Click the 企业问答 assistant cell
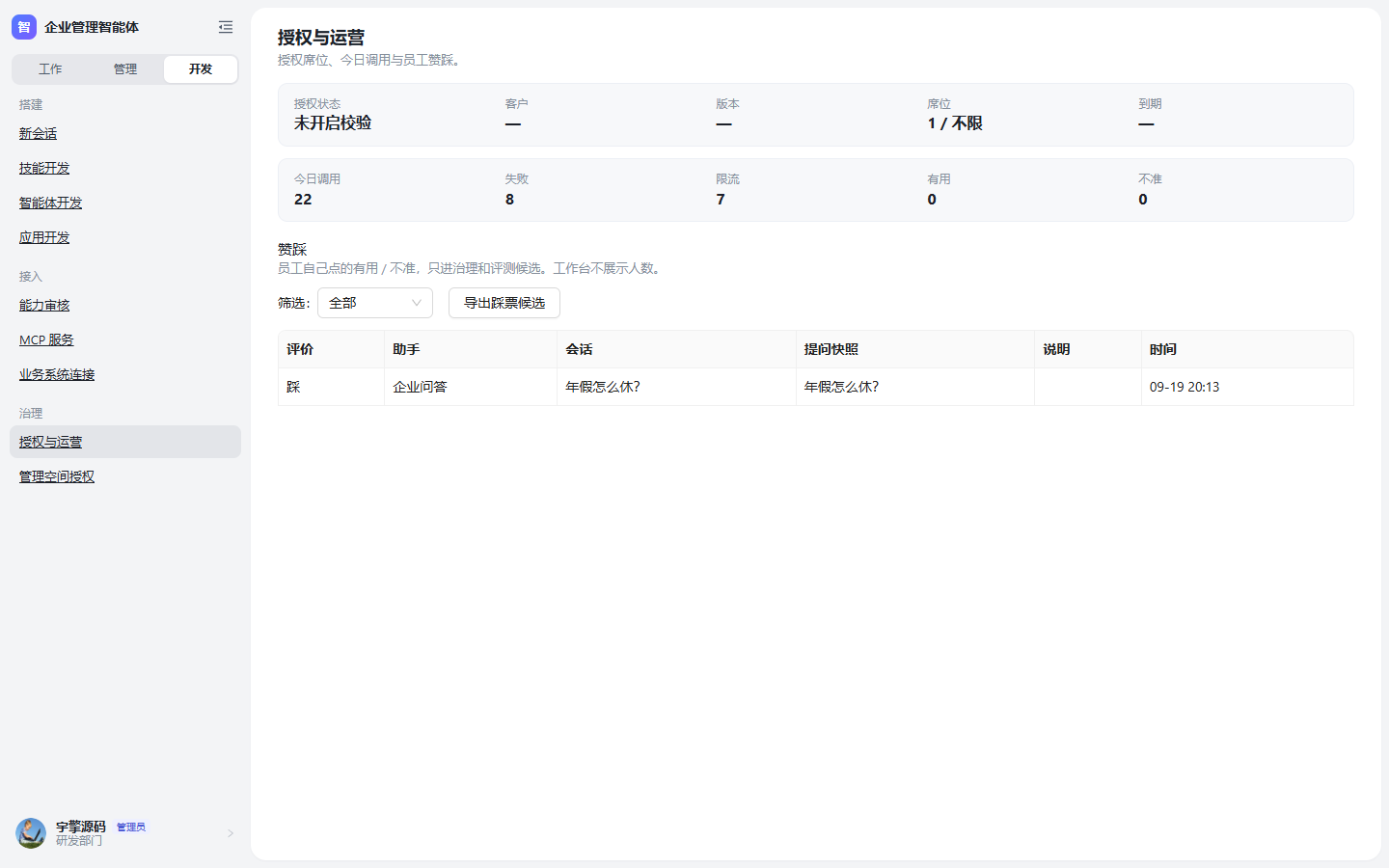Viewport: 1389px width, 868px height. (x=471, y=387)
